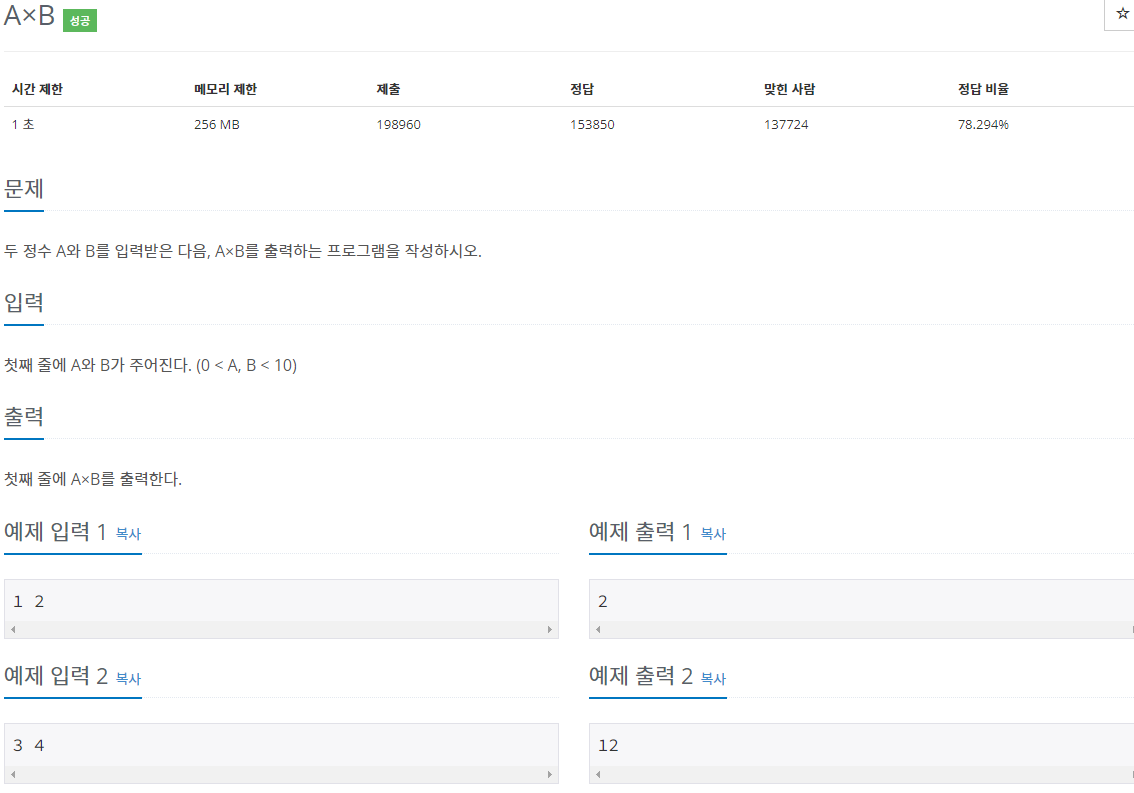The height and width of the screenshot is (793, 1134).
Task: Click the A×B problem title
Action: (29, 15)
